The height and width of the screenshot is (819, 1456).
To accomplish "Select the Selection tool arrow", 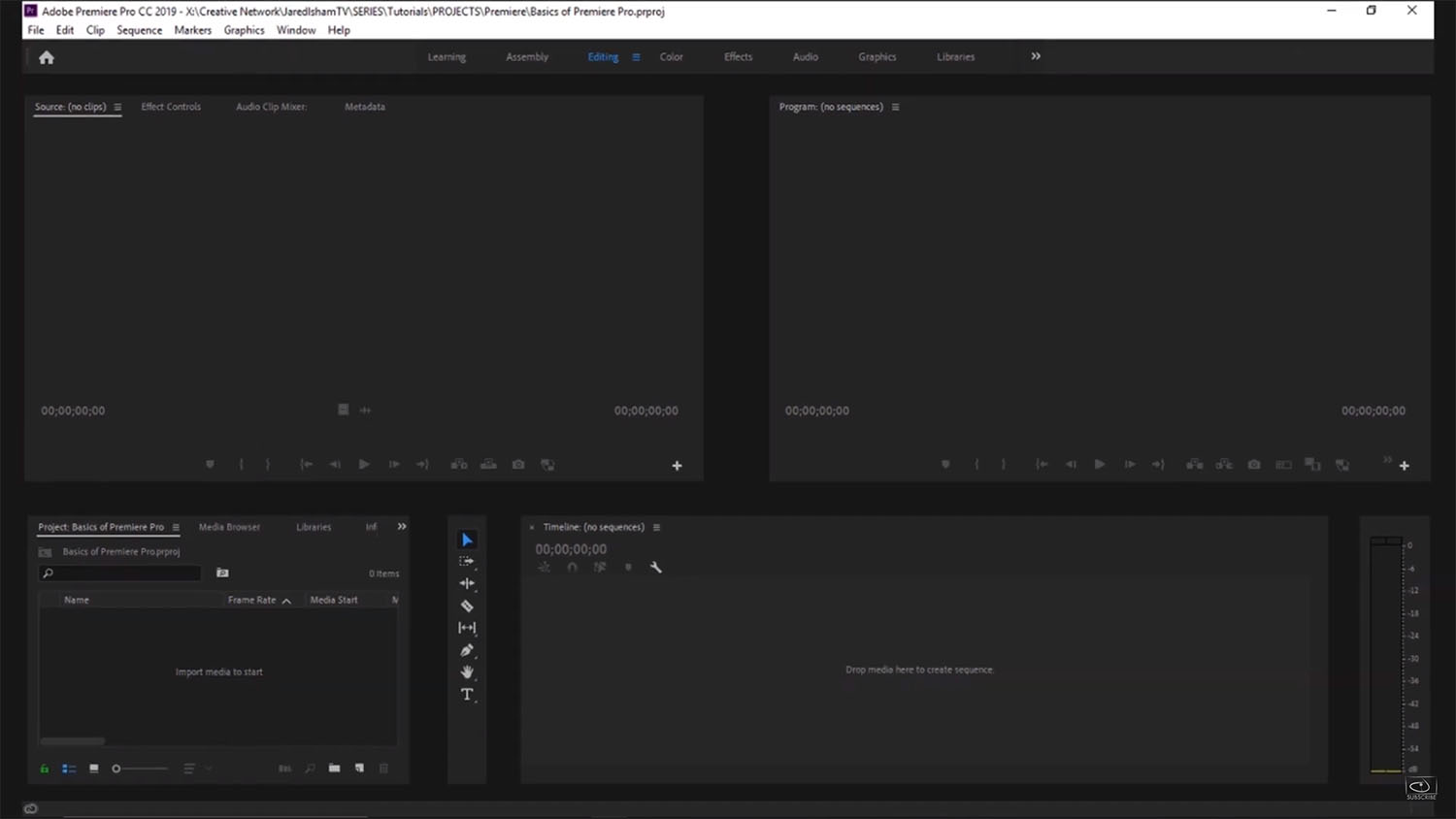I will click(x=467, y=540).
